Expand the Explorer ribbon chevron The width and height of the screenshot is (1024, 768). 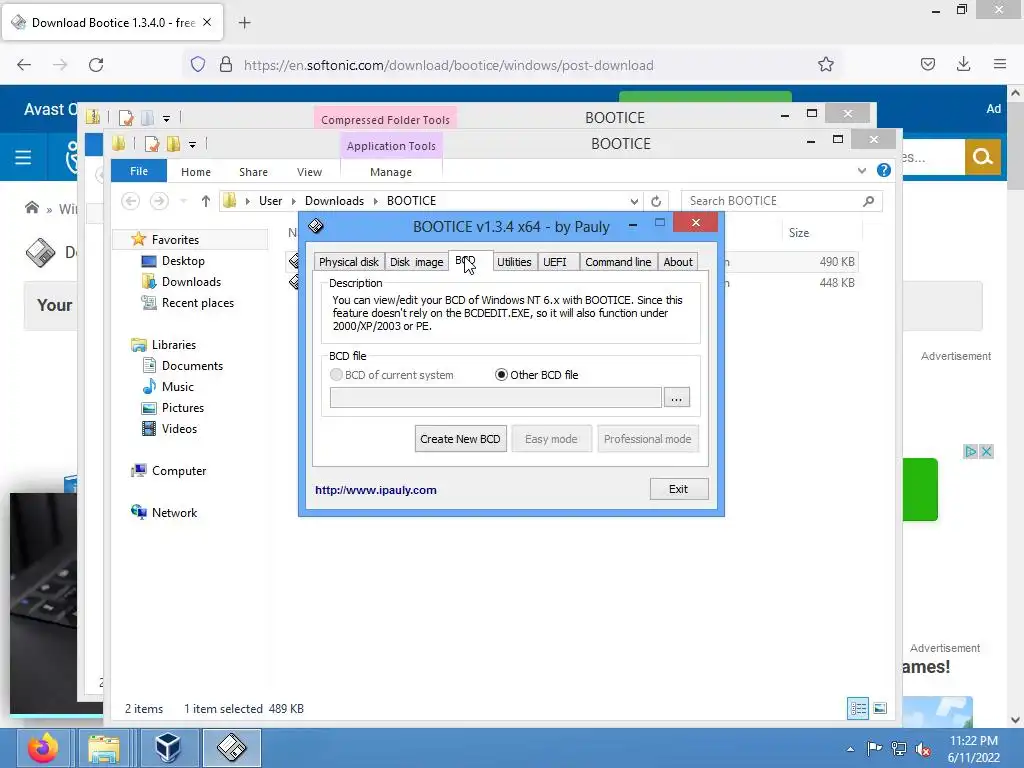tap(862, 170)
